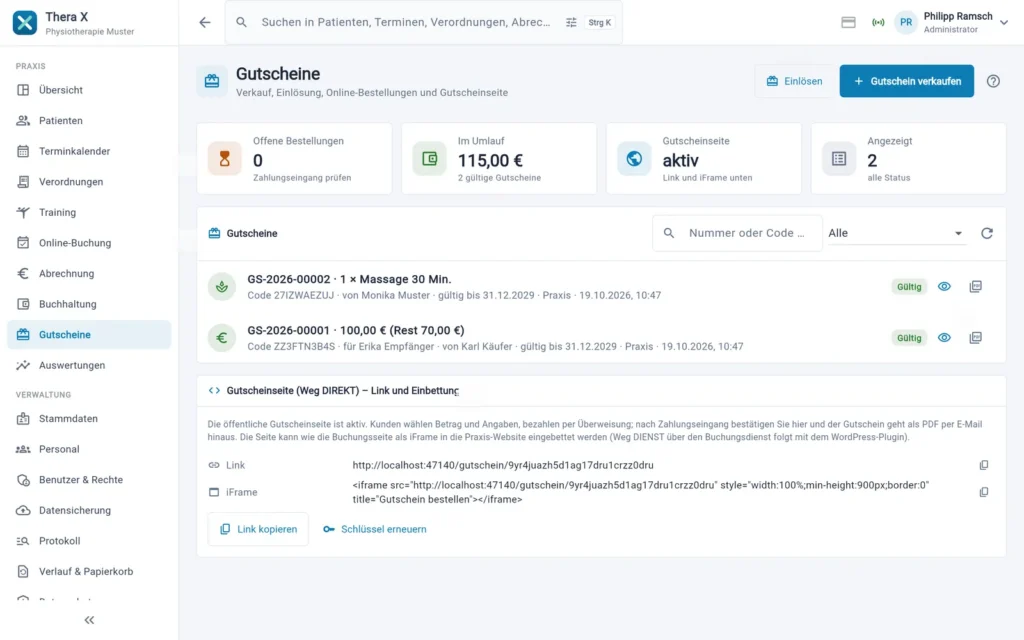View details of voucher GS-2026-00001

[x=944, y=338]
